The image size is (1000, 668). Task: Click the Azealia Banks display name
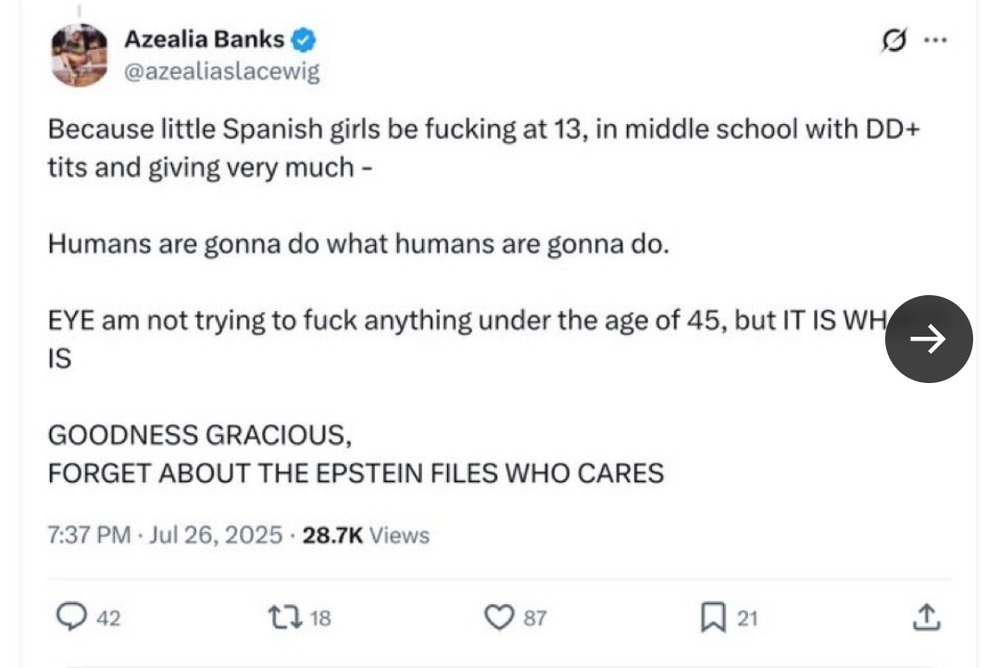tap(204, 39)
